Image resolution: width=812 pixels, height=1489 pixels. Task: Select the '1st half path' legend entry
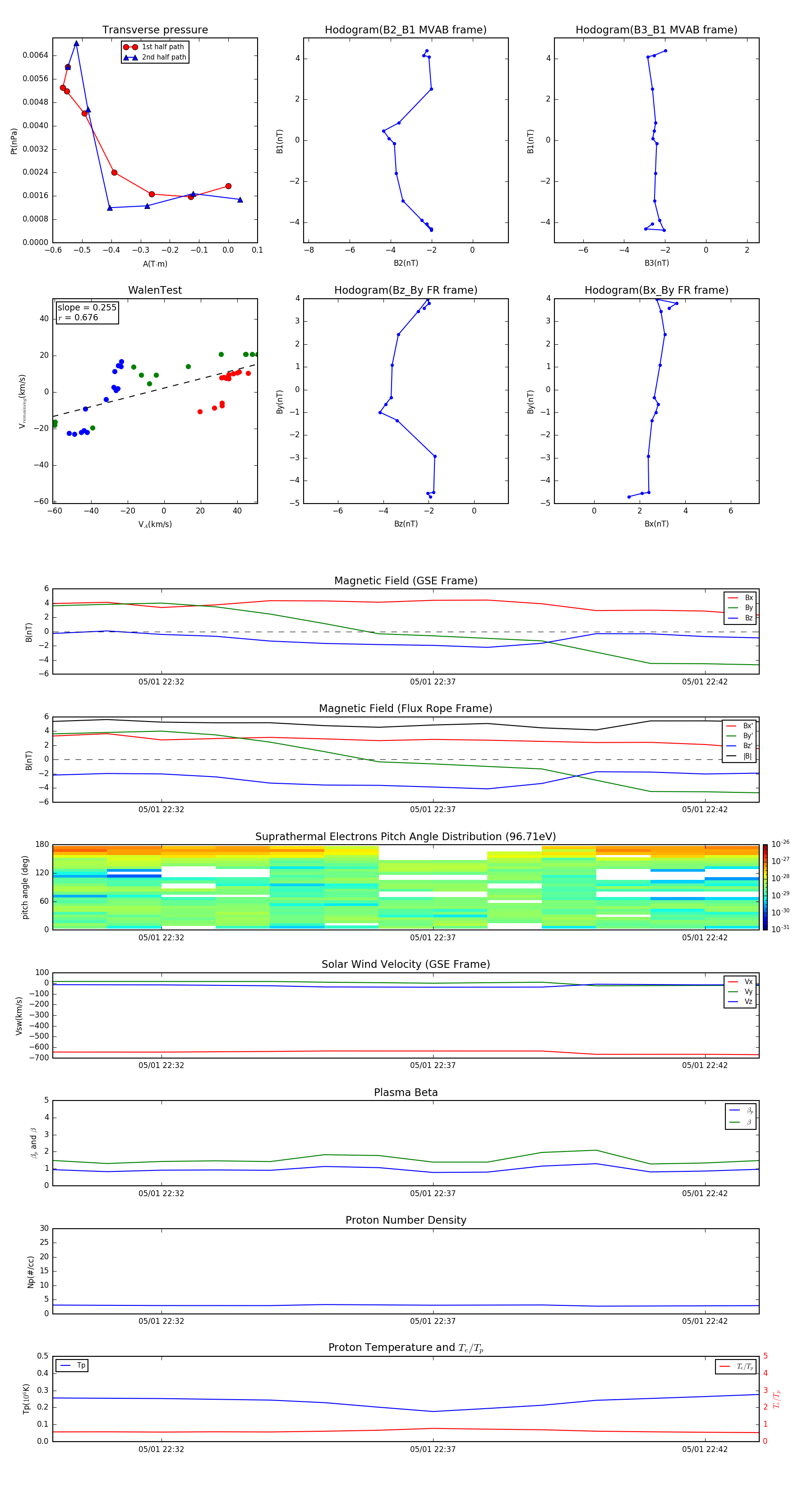[154, 47]
